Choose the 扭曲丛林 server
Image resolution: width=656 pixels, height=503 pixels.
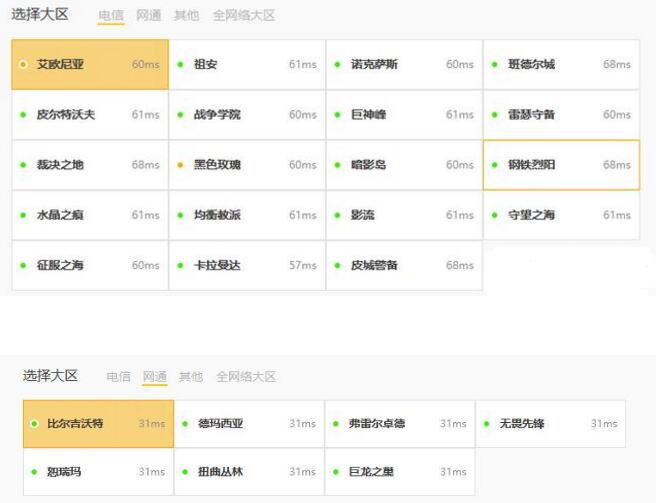[x=249, y=471]
